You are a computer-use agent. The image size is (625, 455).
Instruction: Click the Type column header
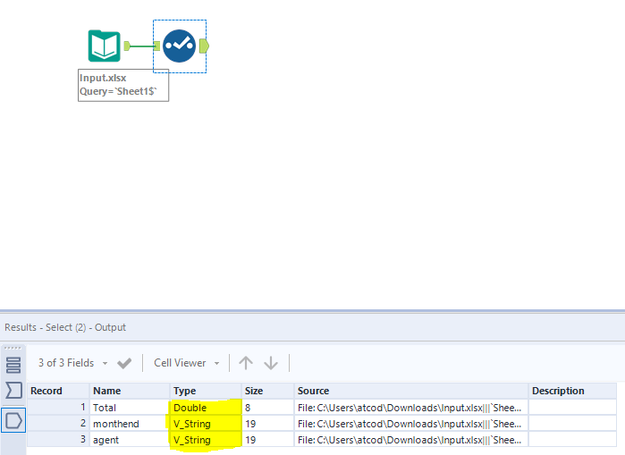[x=205, y=391]
